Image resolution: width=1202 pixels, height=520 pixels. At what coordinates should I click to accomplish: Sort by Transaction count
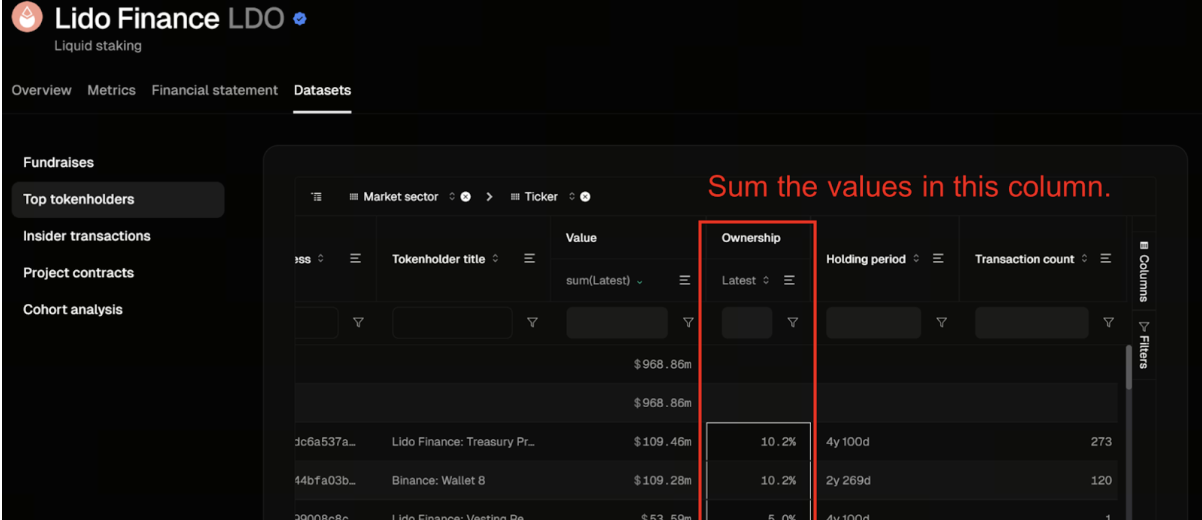(x=1085, y=259)
